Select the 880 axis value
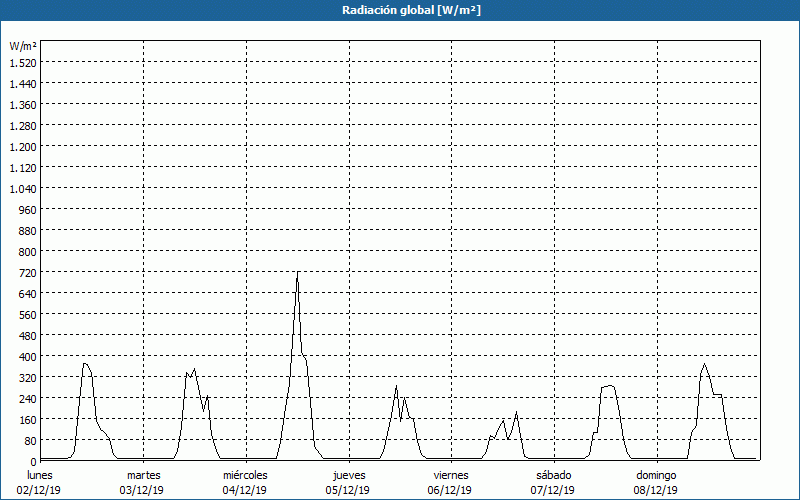This screenshot has height=500, width=800. (28, 231)
